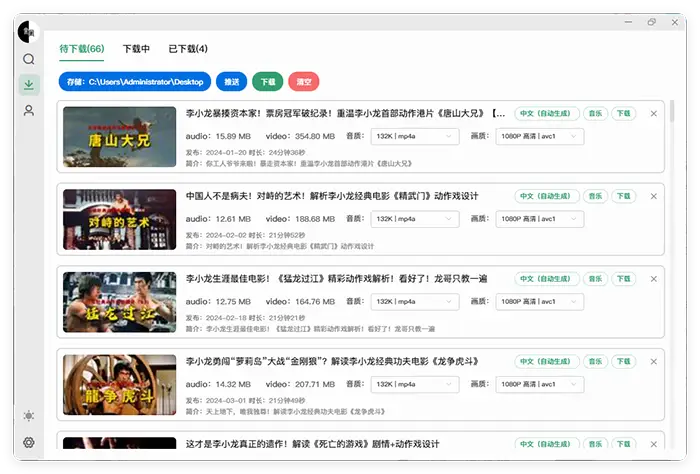Switch to 已下载(4) tab

[188, 49]
